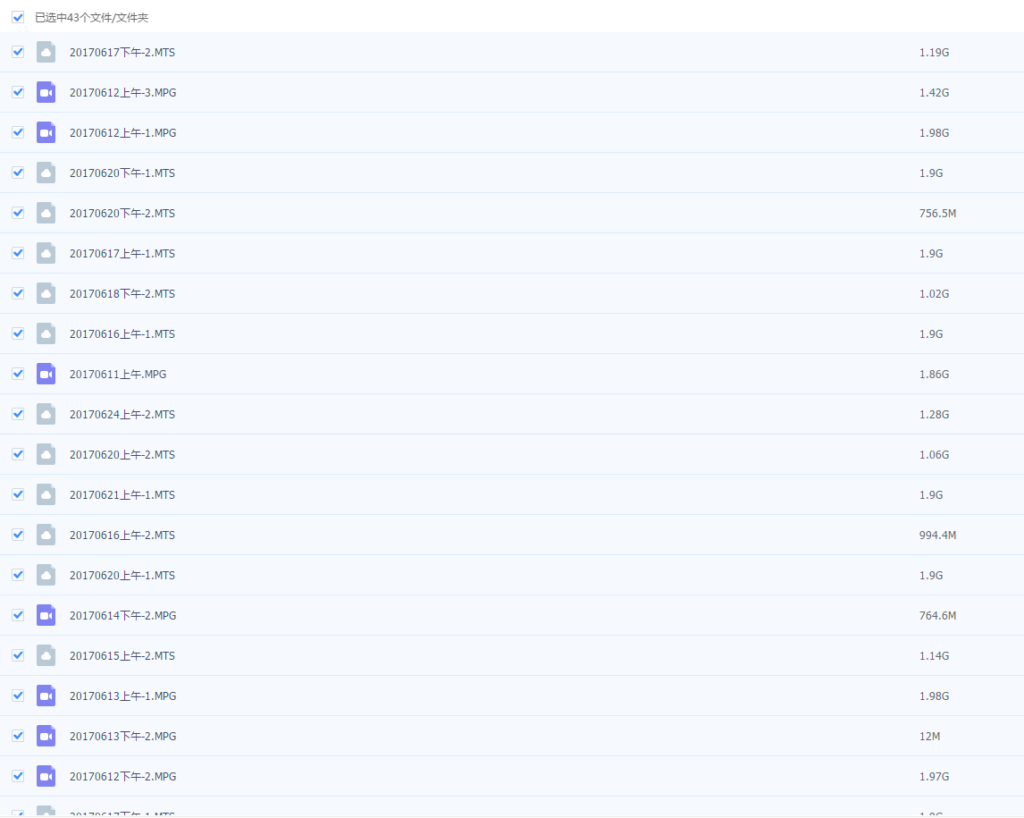Select the file name 20170620上午-2.MTS

pos(122,455)
